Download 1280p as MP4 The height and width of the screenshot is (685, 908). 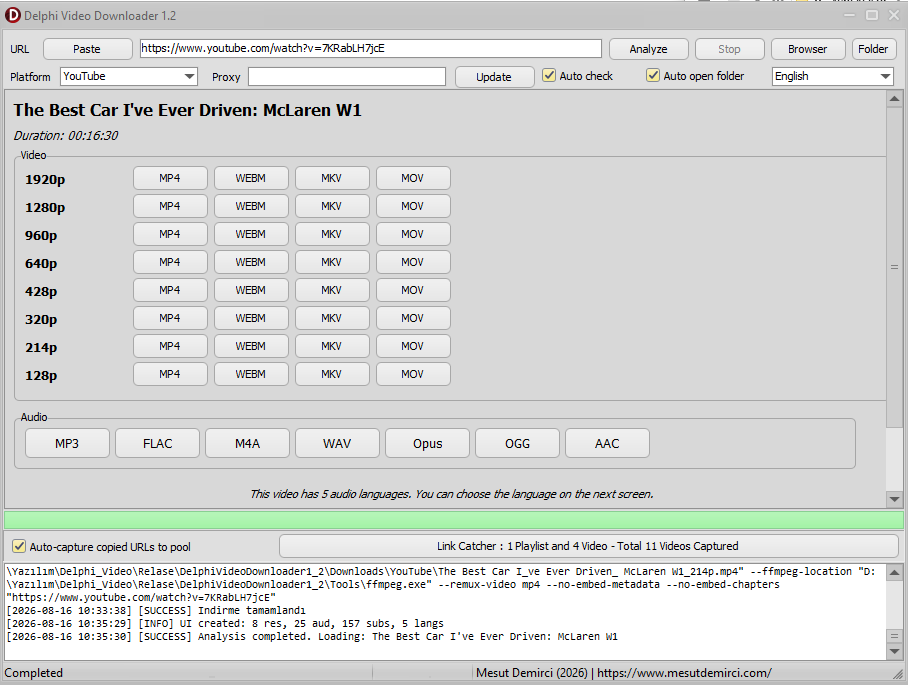point(170,206)
